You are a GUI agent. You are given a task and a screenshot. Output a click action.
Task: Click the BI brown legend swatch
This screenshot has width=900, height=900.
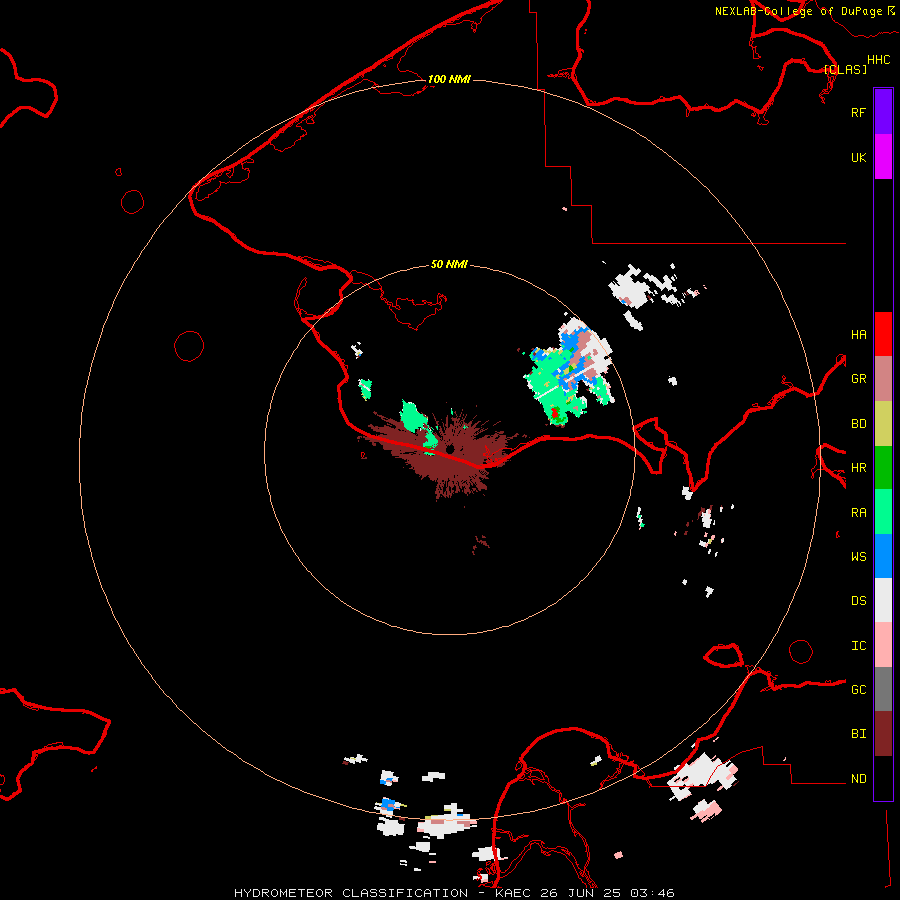[x=883, y=734]
